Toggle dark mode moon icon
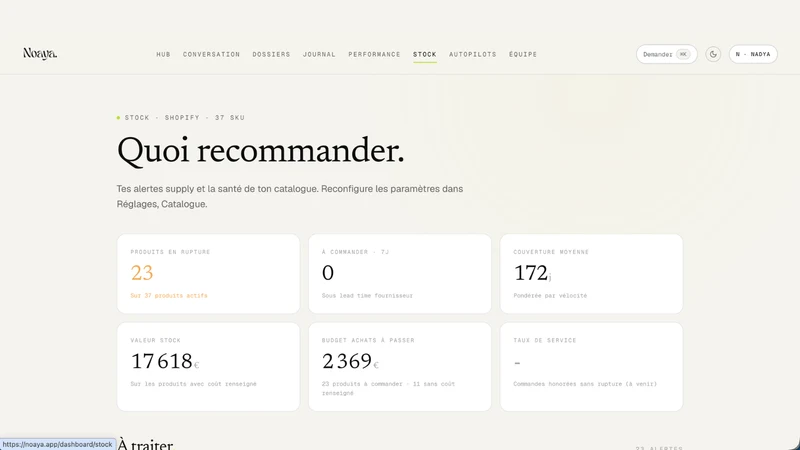This screenshot has height=450, width=800. [x=713, y=54]
